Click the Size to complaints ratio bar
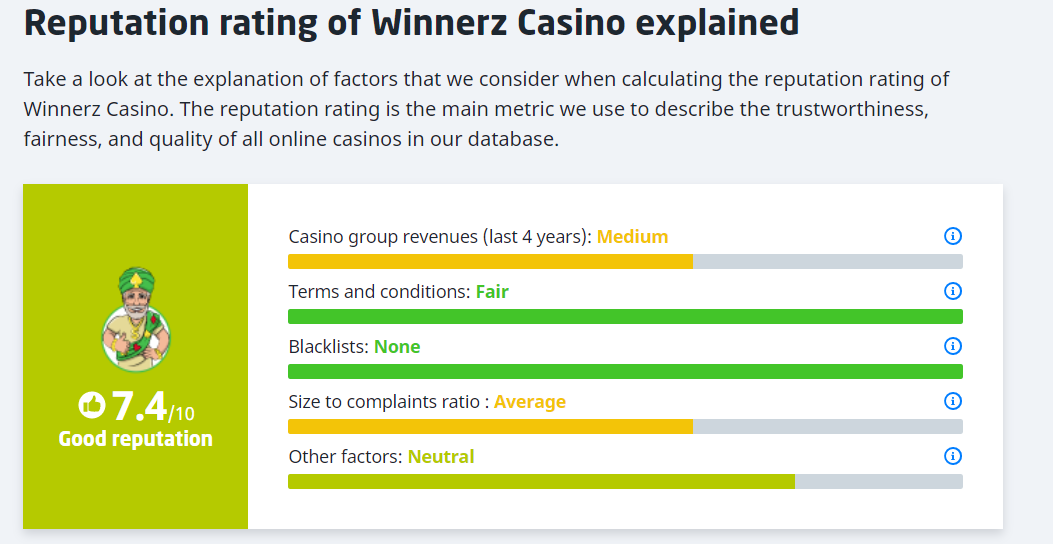The image size is (1053, 544). coord(625,427)
